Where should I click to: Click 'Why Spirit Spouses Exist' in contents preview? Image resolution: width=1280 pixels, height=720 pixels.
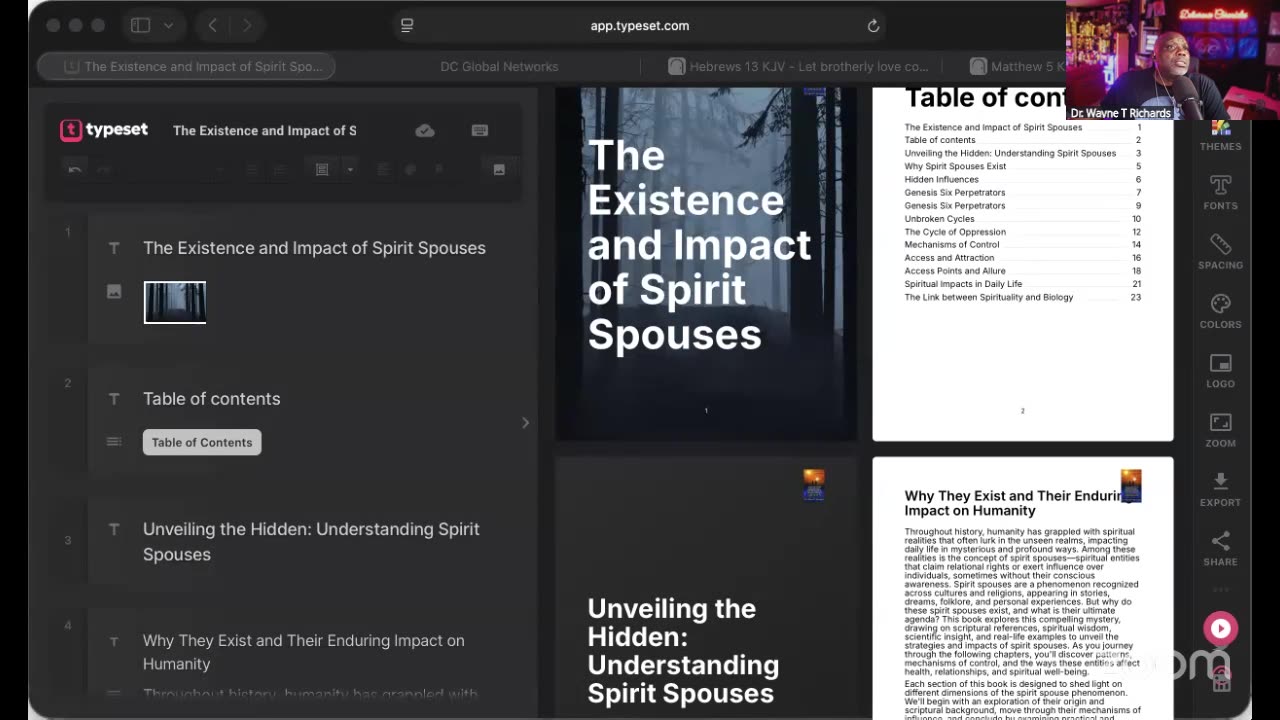[955, 167]
